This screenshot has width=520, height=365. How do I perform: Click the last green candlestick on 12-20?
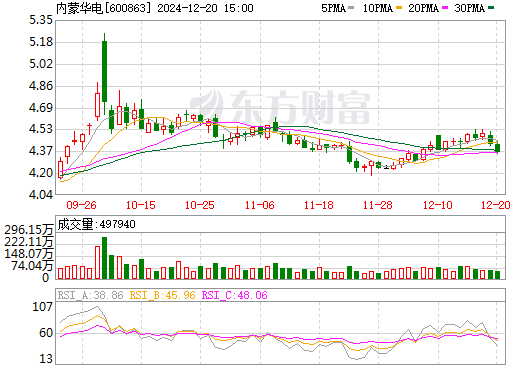pyautogui.click(x=498, y=148)
